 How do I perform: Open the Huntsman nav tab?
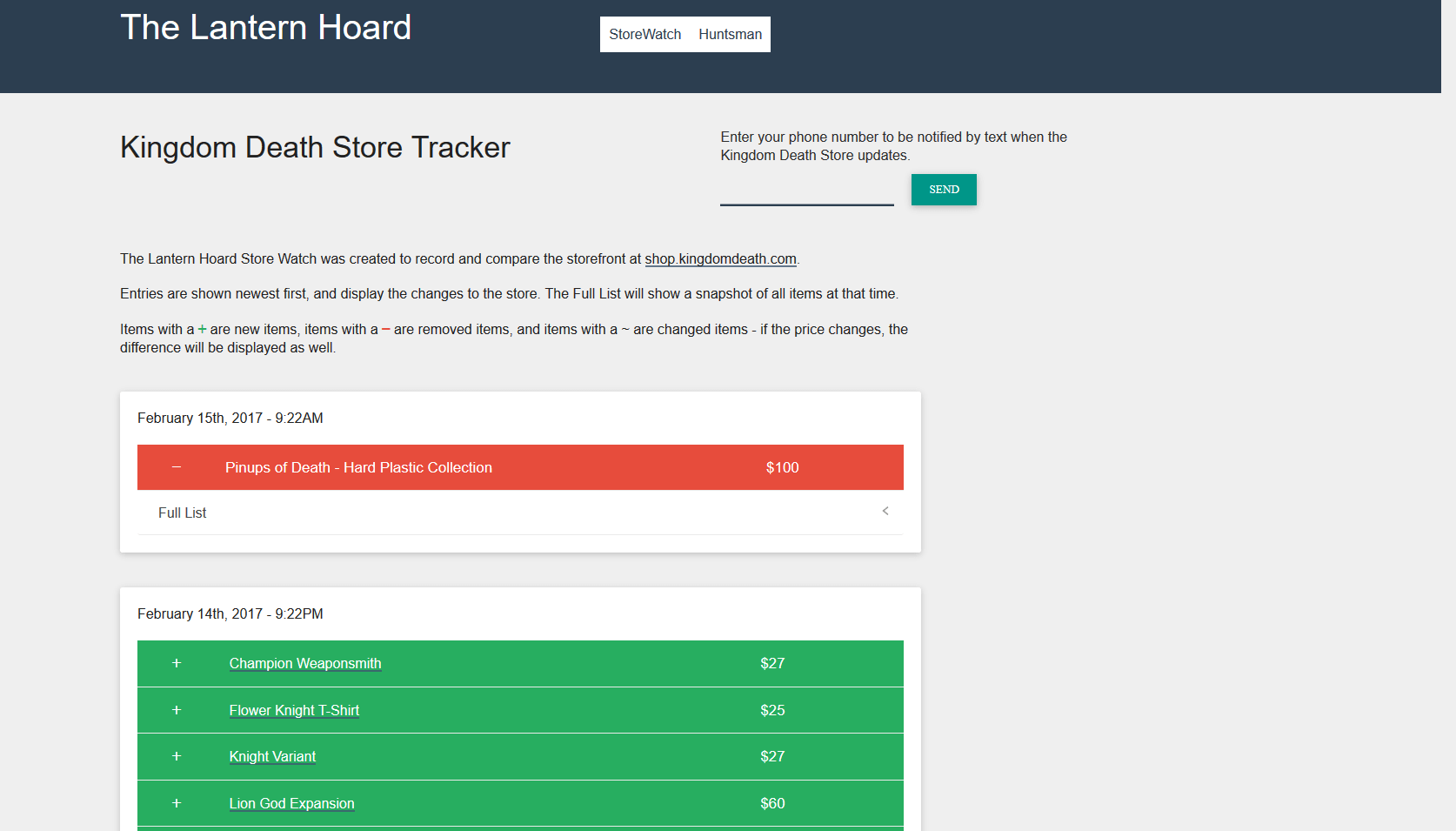click(730, 34)
